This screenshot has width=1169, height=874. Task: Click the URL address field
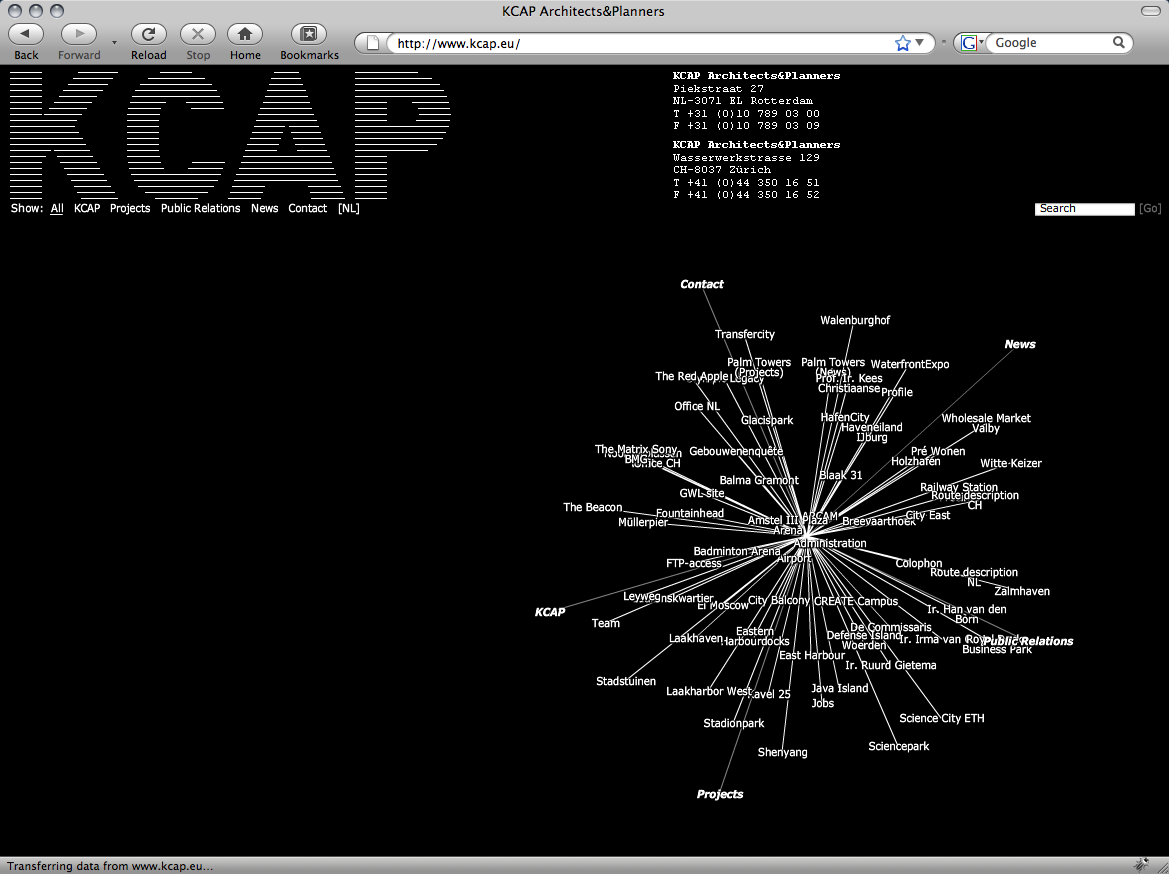click(640, 43)
